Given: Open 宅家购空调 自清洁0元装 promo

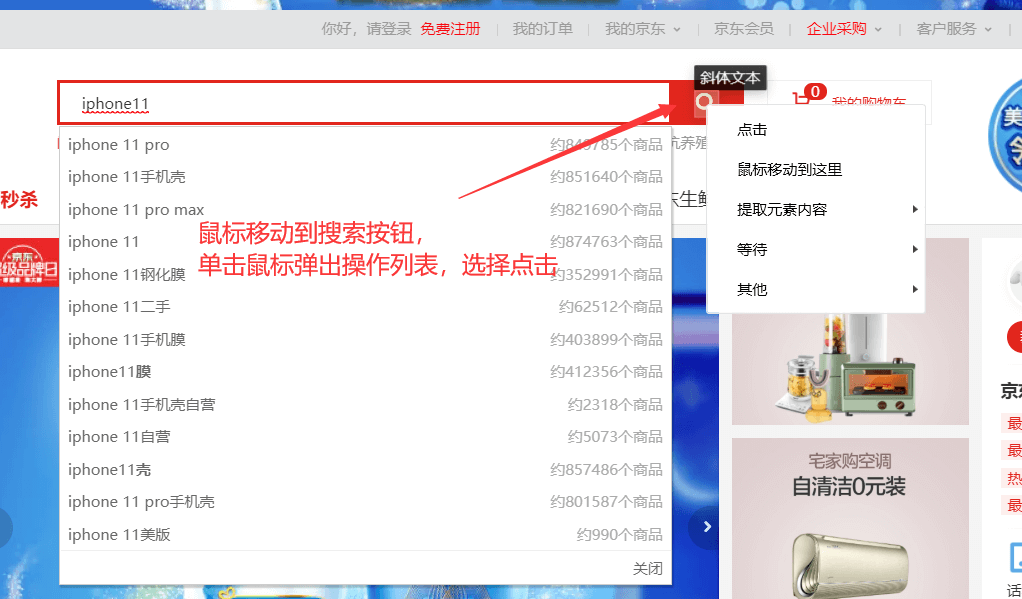Looking at the screenshot, I should 850,518.
